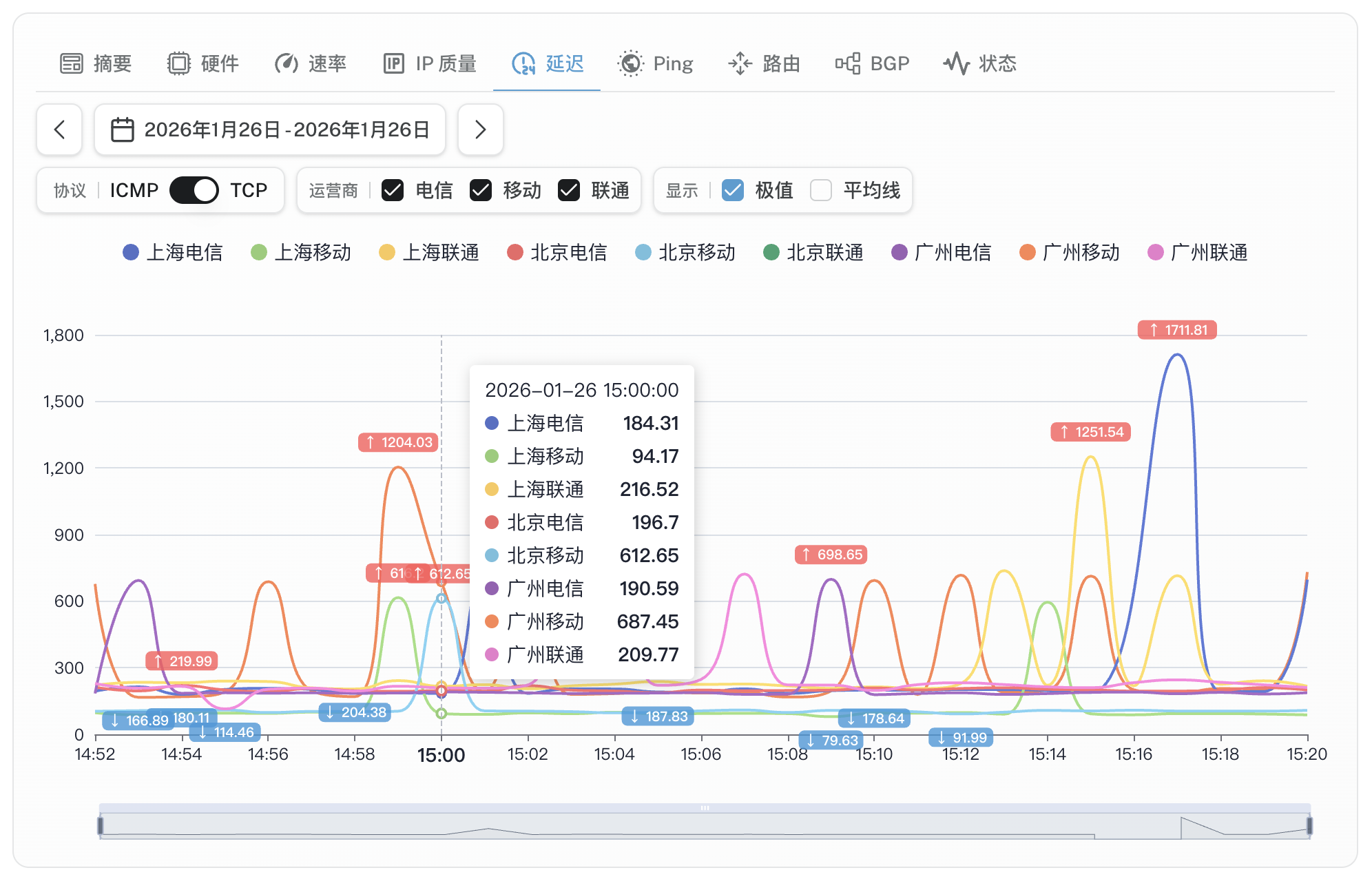Screen dimensions: 1372x879
Task: Uncheck the 电信 carrier checkbox
Action: click(x=392, y=190)
